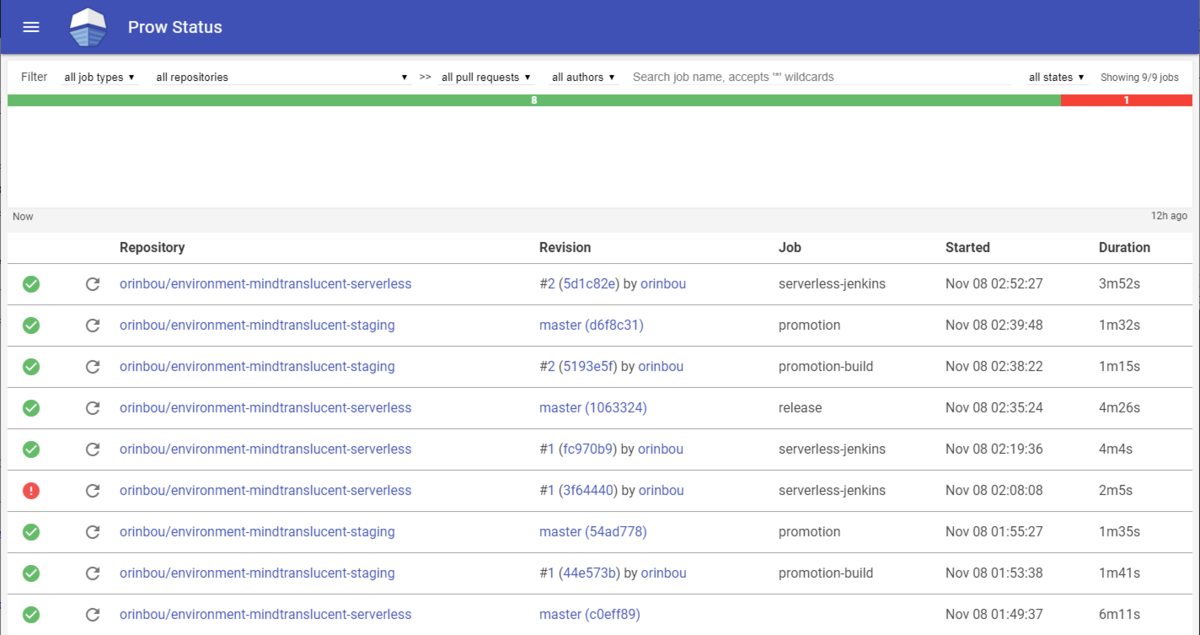Click the red failure icon for #1 (3f64440)

(31, 491)
